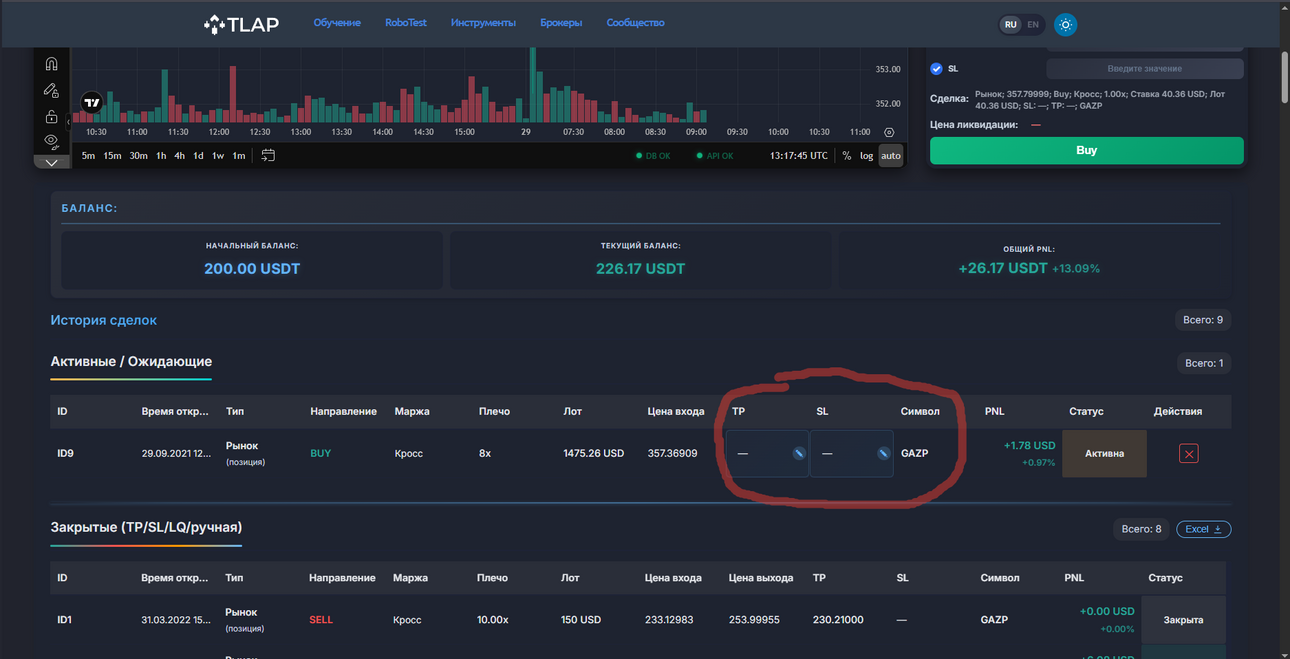
Task: Open the Сообщество menu
Action: coord(635,22)
